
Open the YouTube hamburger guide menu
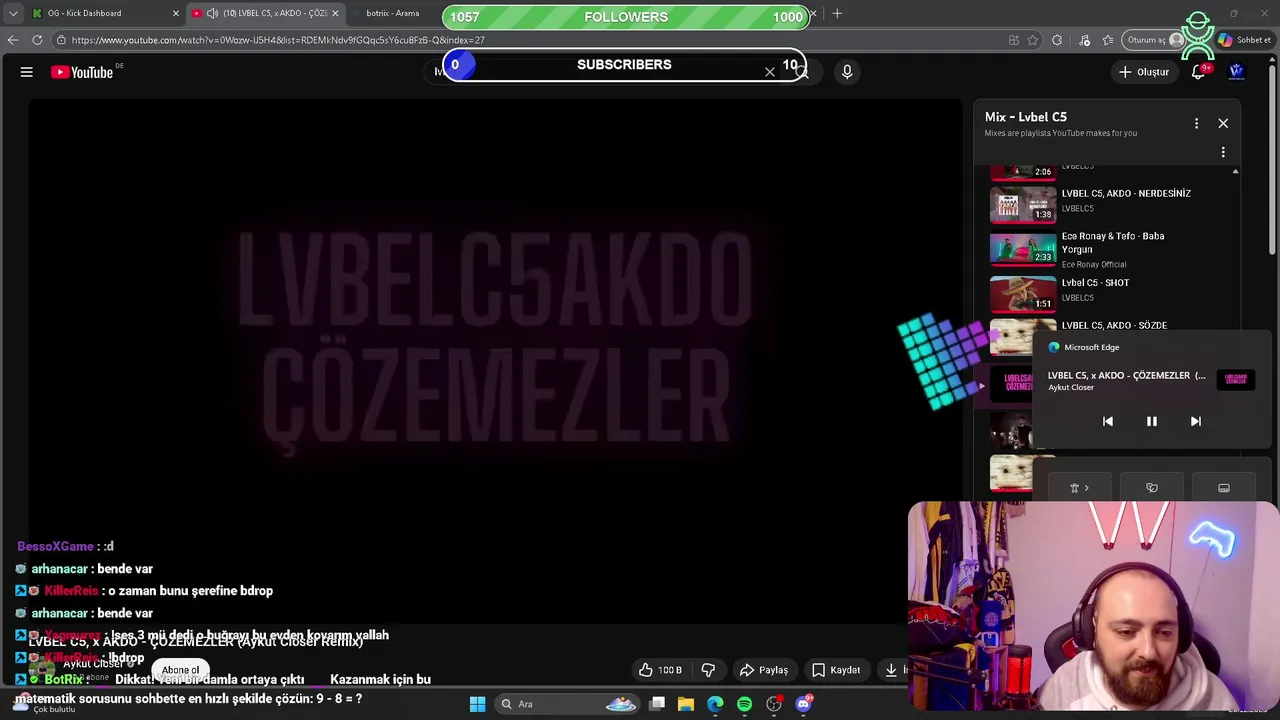coord(27,72)
